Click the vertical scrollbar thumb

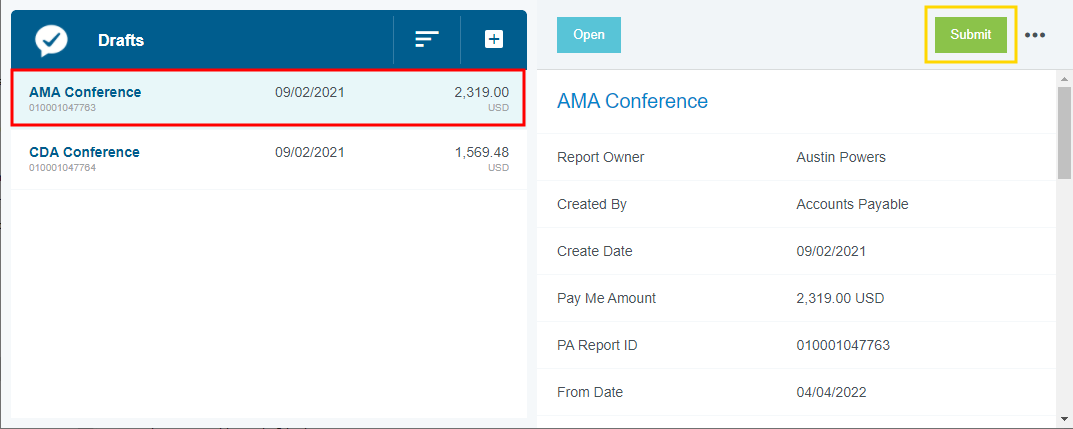[x=1064, y=132]
